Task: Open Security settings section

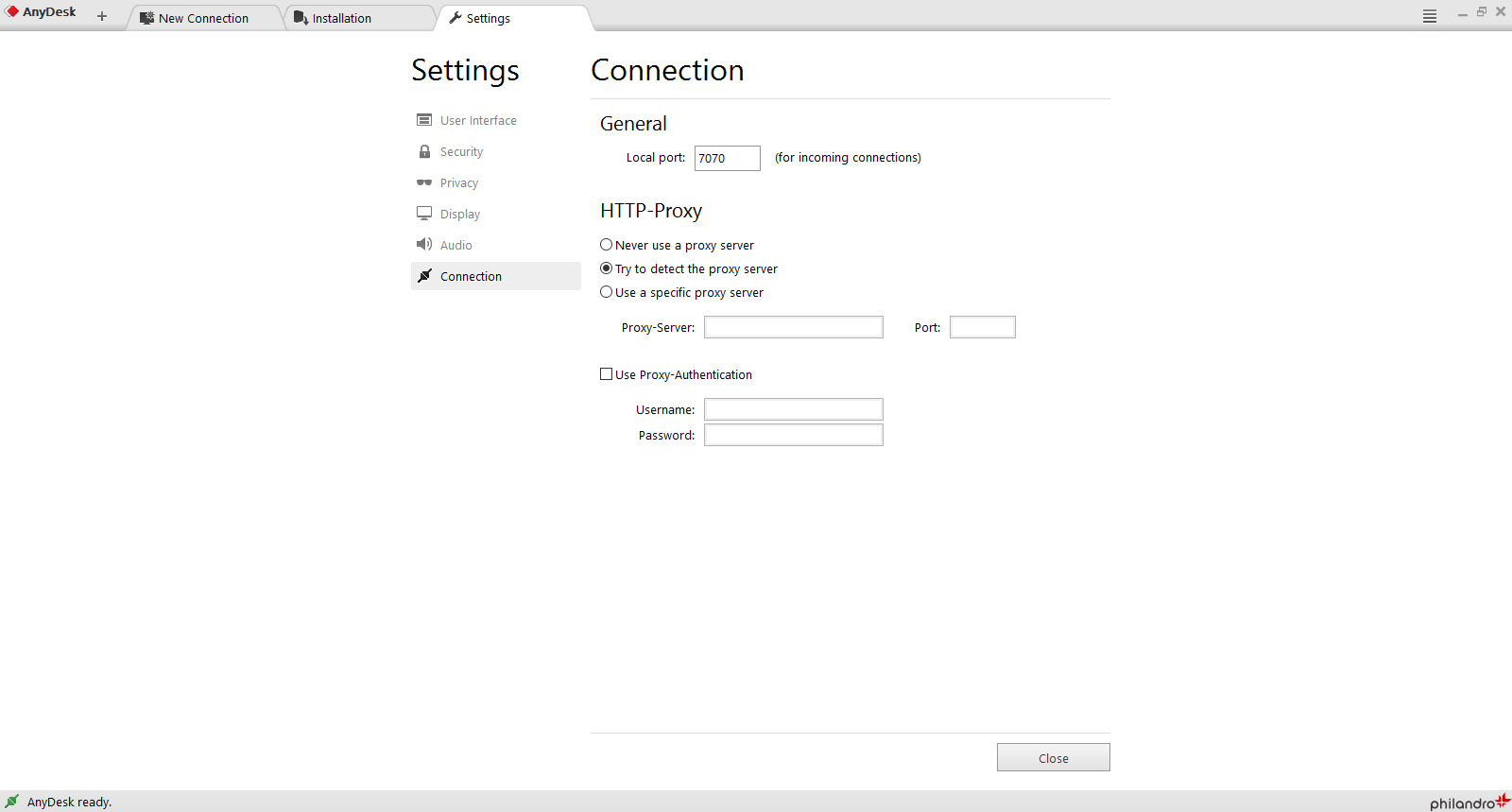Action: coord(496,151)
